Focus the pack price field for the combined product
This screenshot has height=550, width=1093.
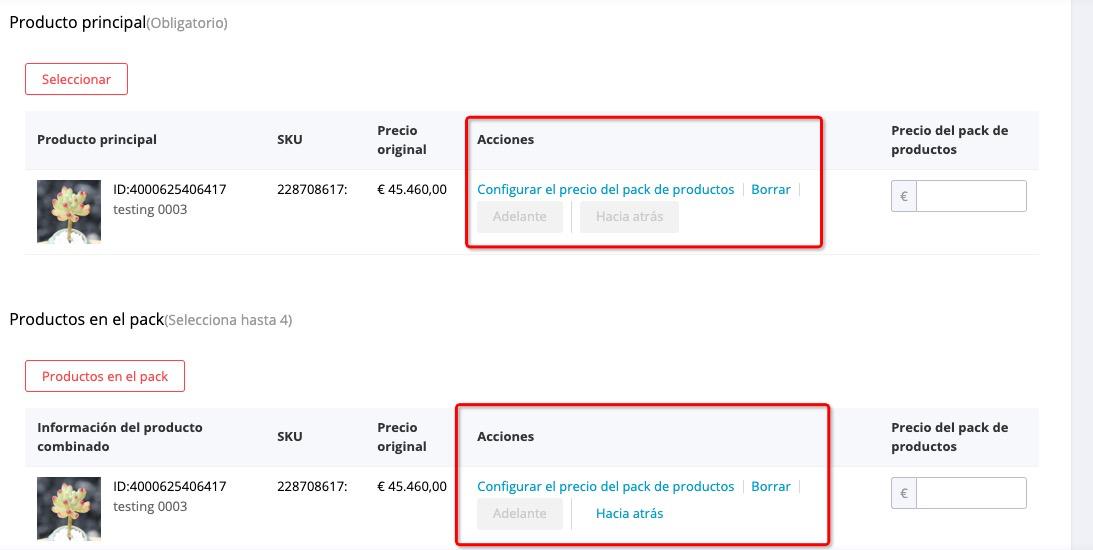point(971,493)
